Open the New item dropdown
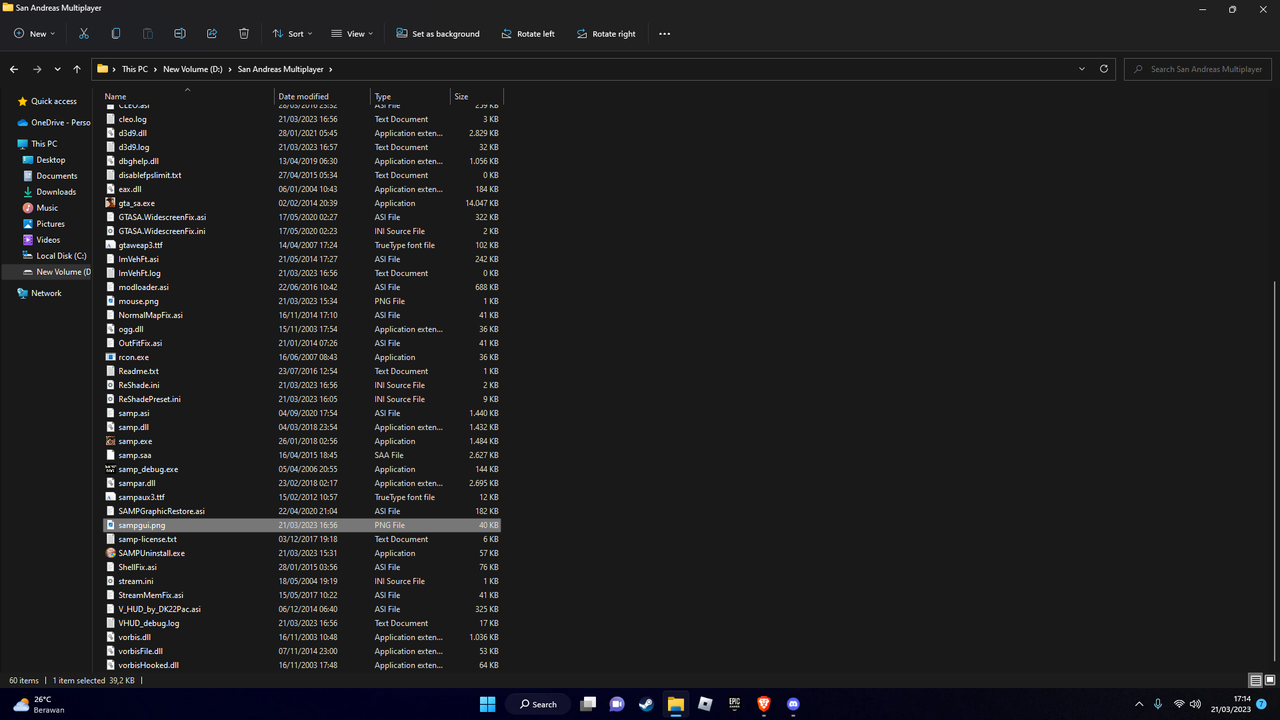 pos(34,33)
